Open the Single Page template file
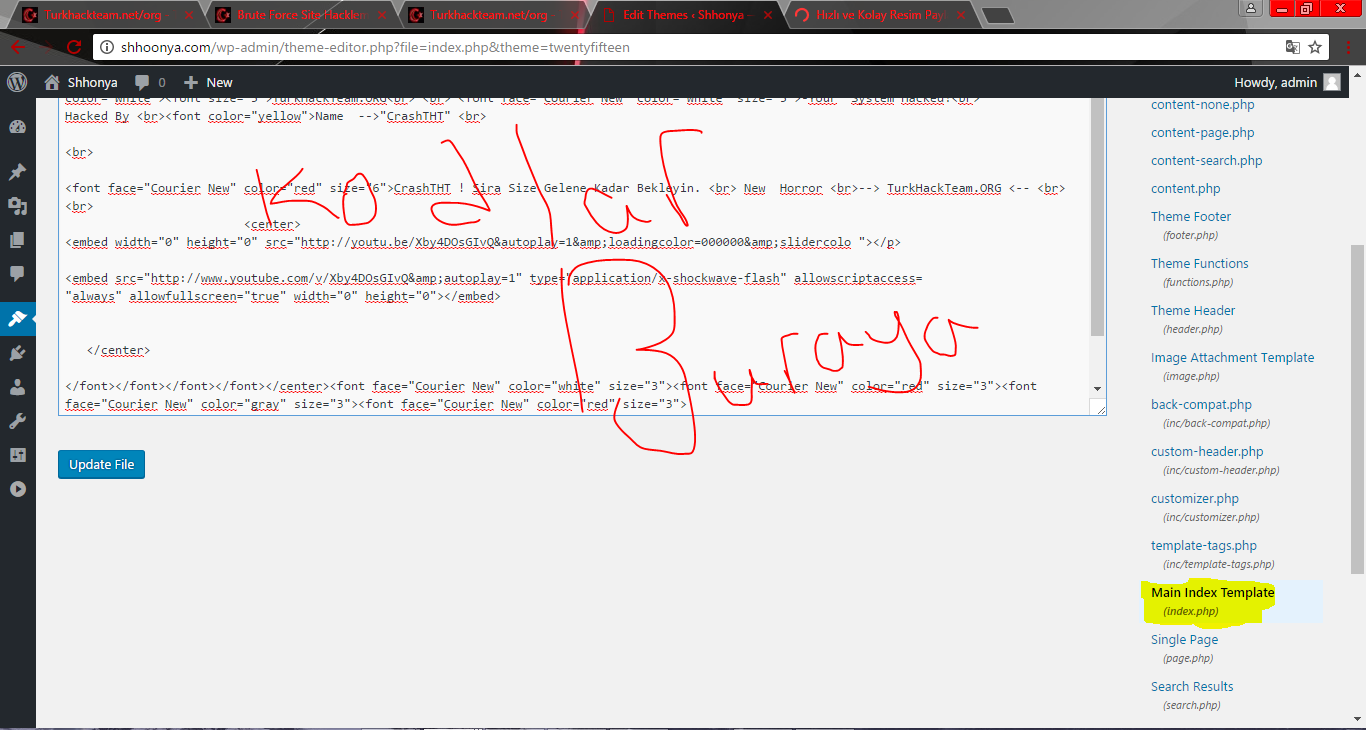The height and width of the screenshot is (730, 1366). (1184, 640)
